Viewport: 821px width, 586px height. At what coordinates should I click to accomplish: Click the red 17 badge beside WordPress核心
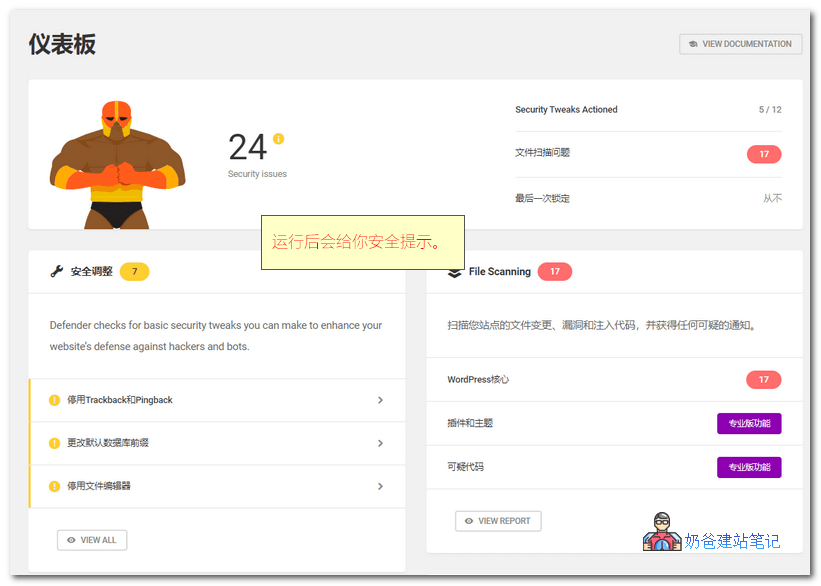(x=763, y=379)
